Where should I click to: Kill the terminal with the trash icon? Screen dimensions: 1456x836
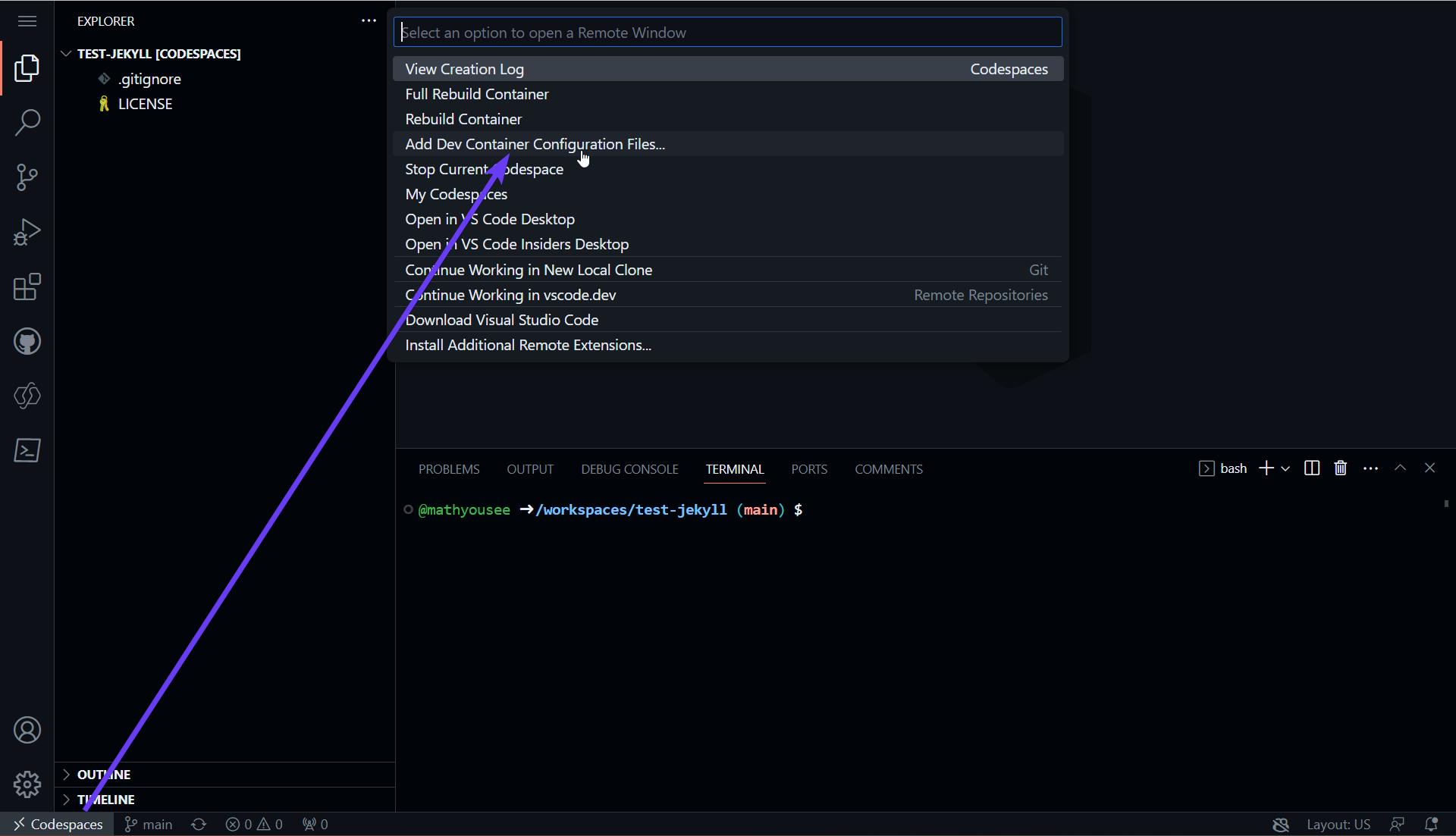pos(1340,468)
